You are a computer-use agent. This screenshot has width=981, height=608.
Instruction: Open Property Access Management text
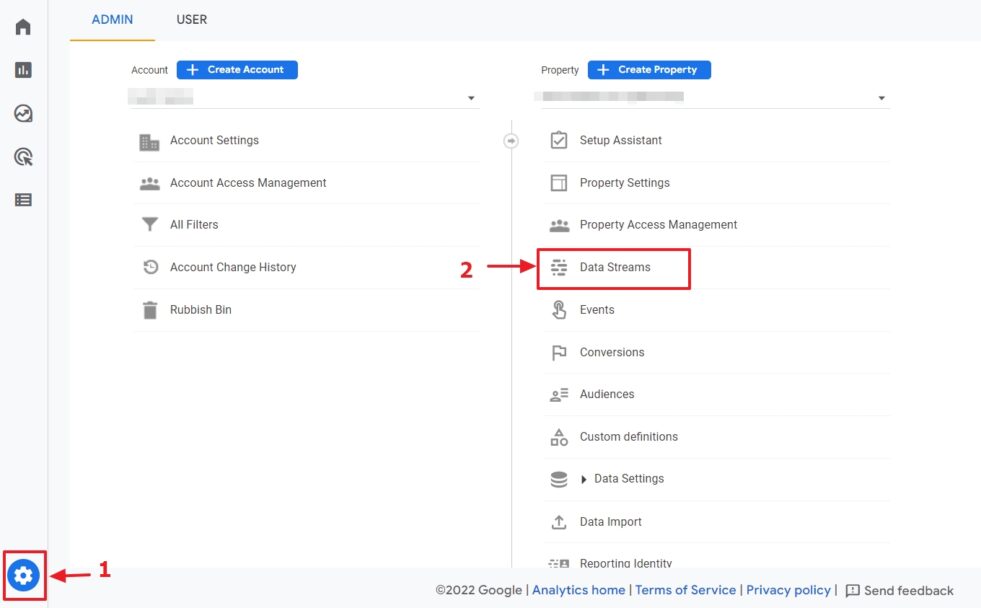tap(658, 225)
